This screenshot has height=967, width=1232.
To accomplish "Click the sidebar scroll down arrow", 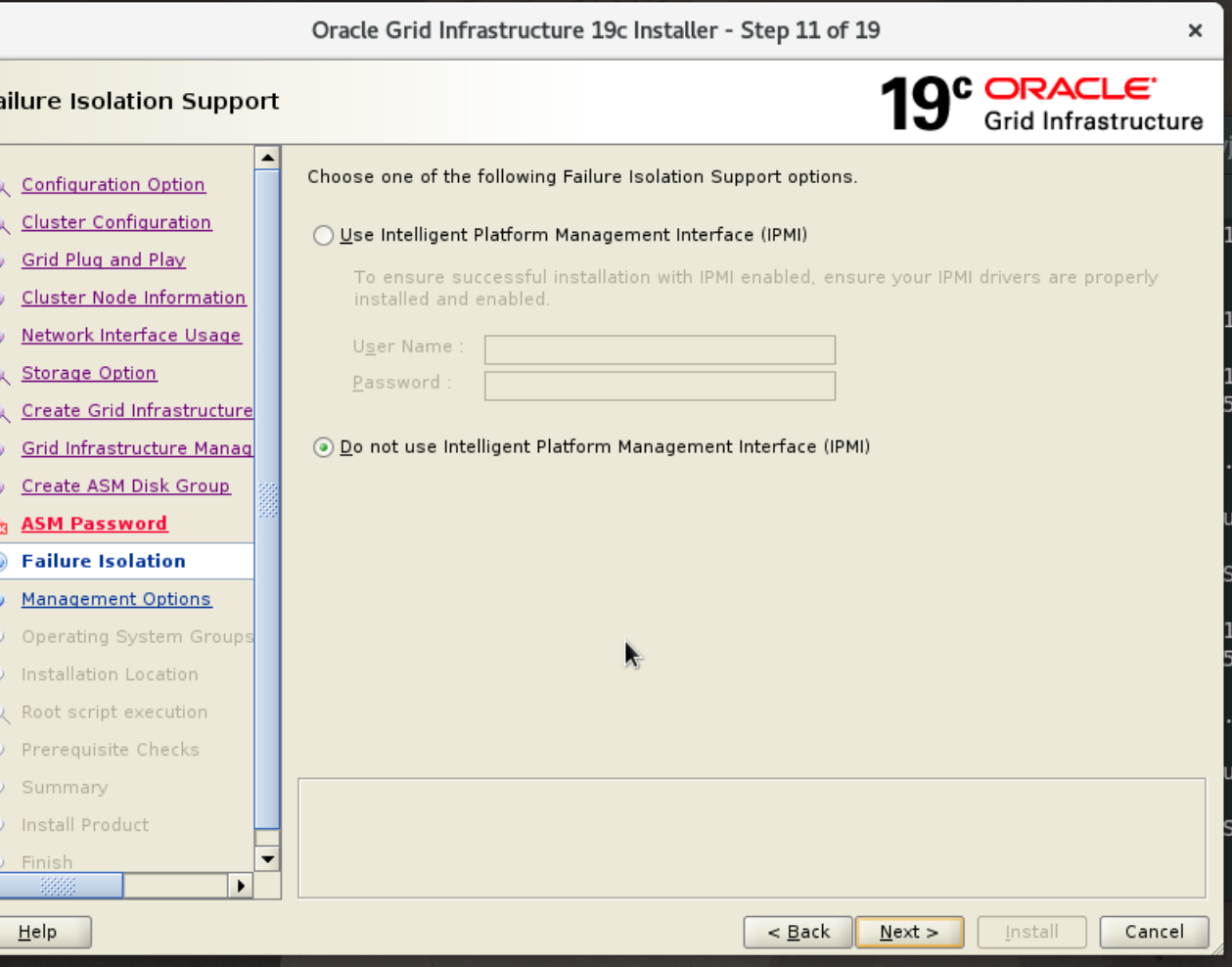I will click(267, 859).
